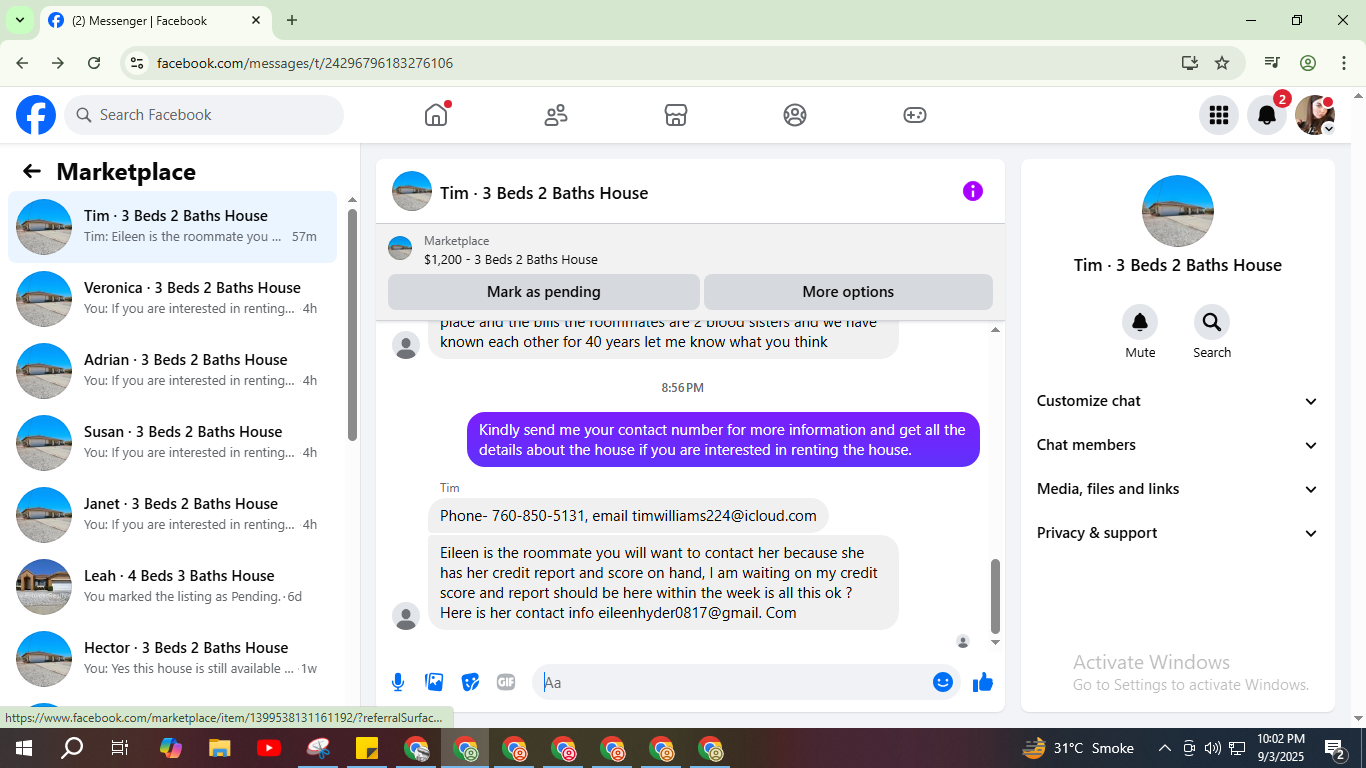Open File Explorer from the taskbar
The image size is (1366, 768).
coord(220,748)
